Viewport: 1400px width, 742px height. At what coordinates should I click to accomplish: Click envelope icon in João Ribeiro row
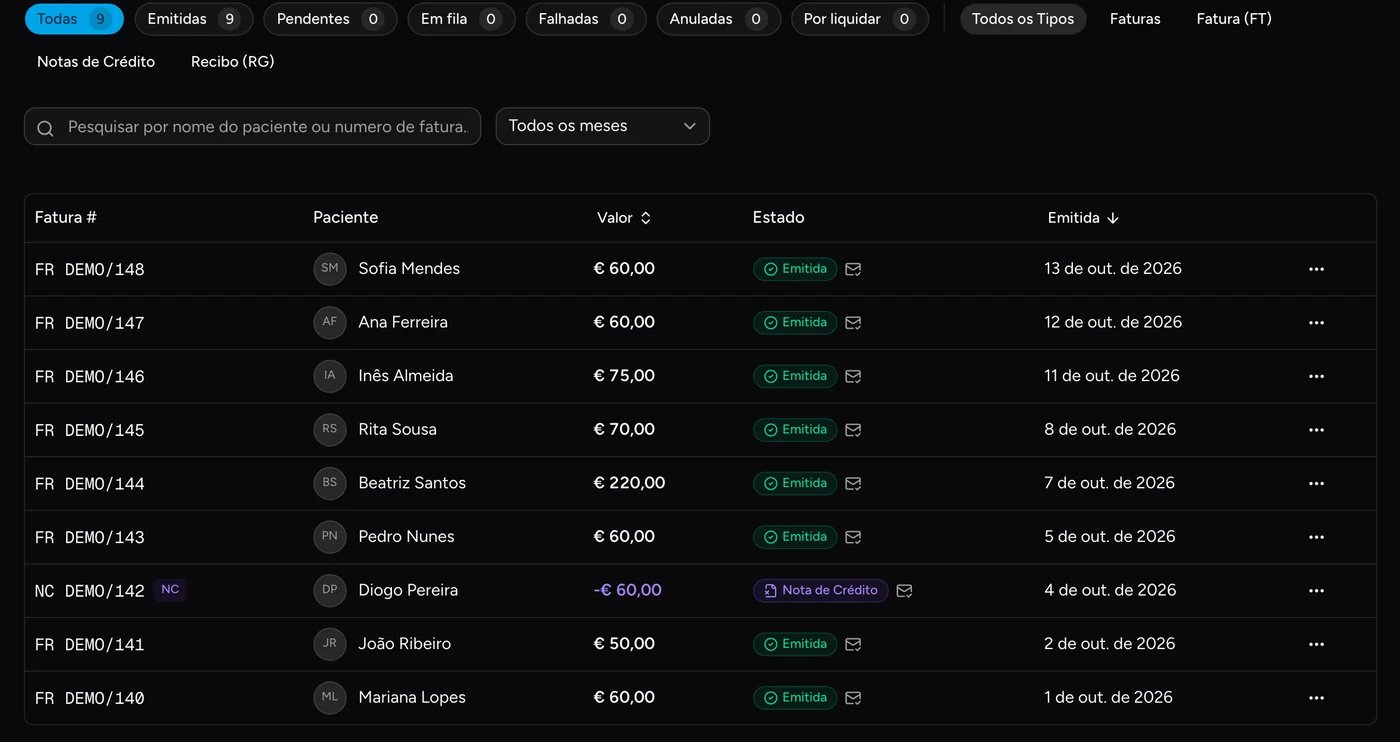[853, 644]
